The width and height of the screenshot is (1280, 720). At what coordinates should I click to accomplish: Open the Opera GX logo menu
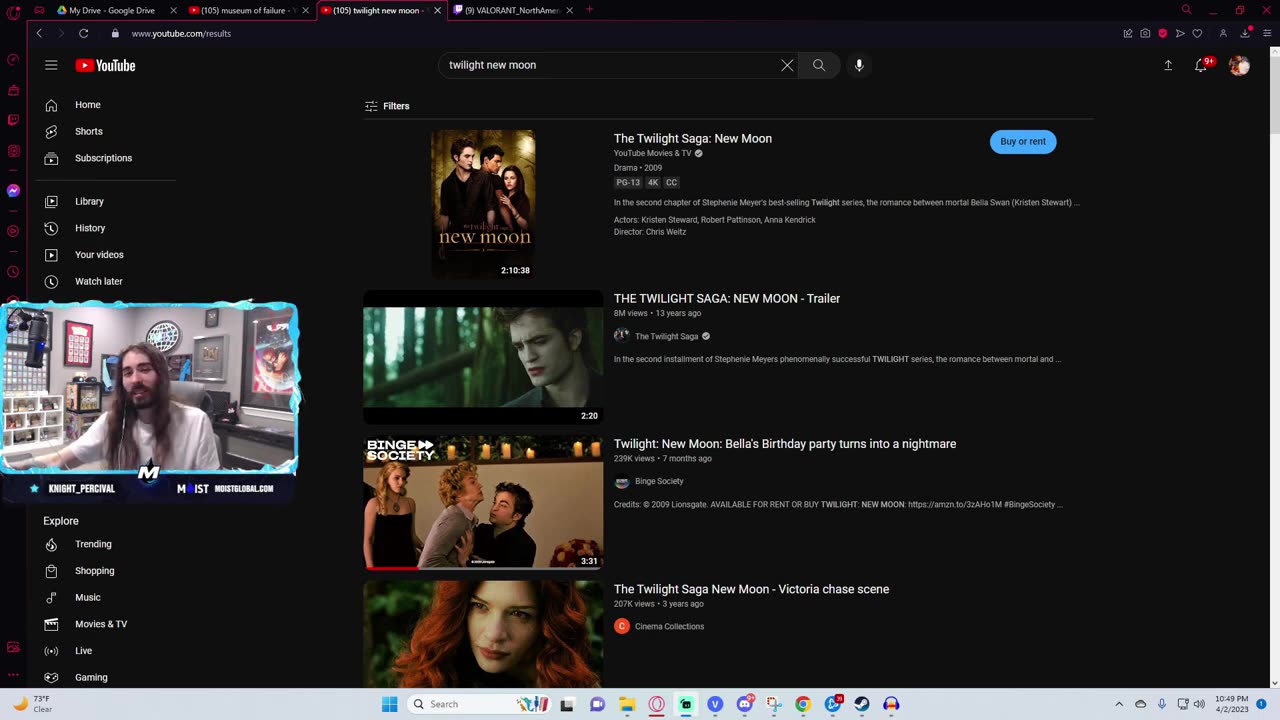click(x=13, y=12)
